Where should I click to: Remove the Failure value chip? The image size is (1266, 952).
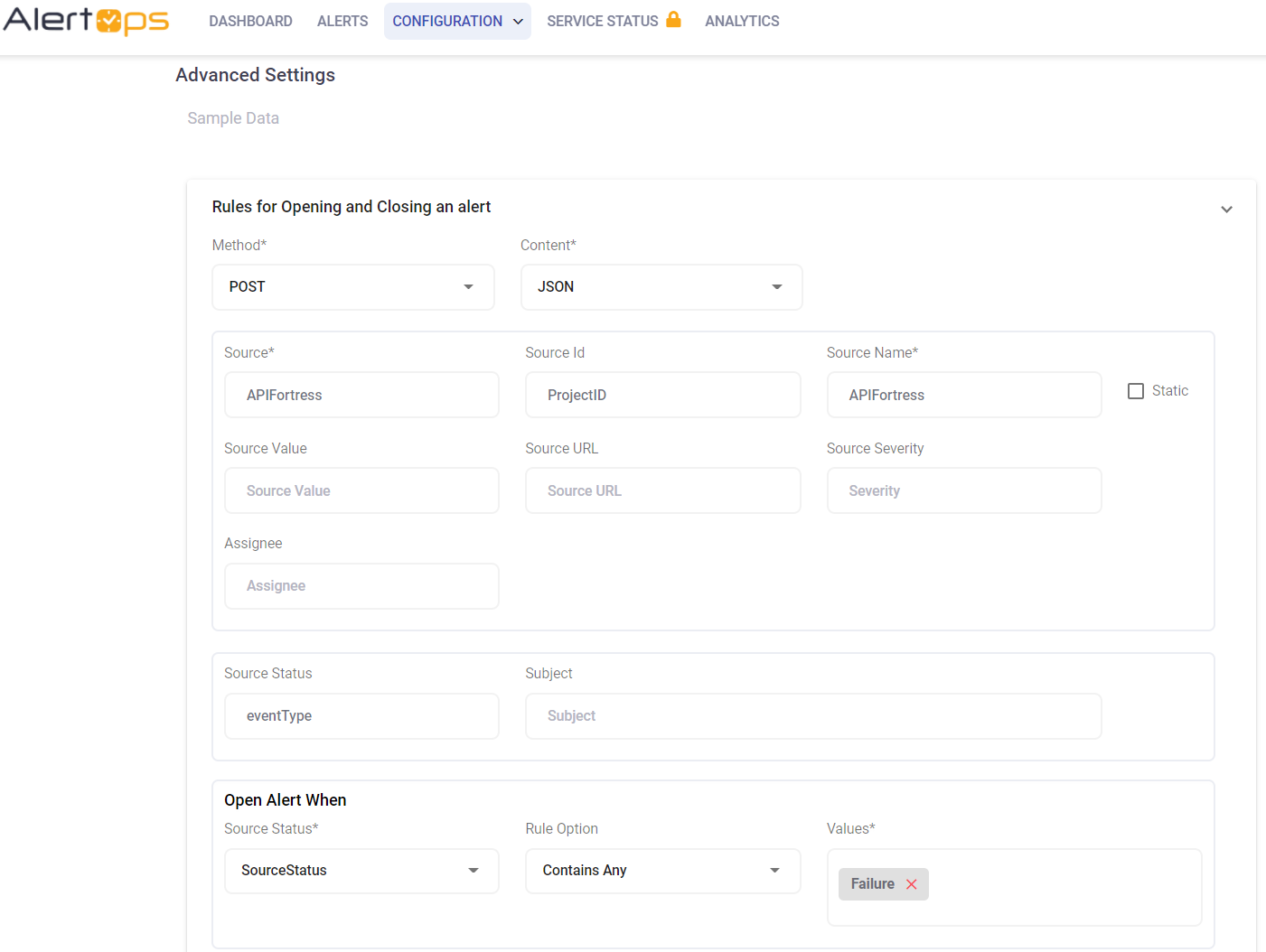pyautogui.click(x=911, y=884)
